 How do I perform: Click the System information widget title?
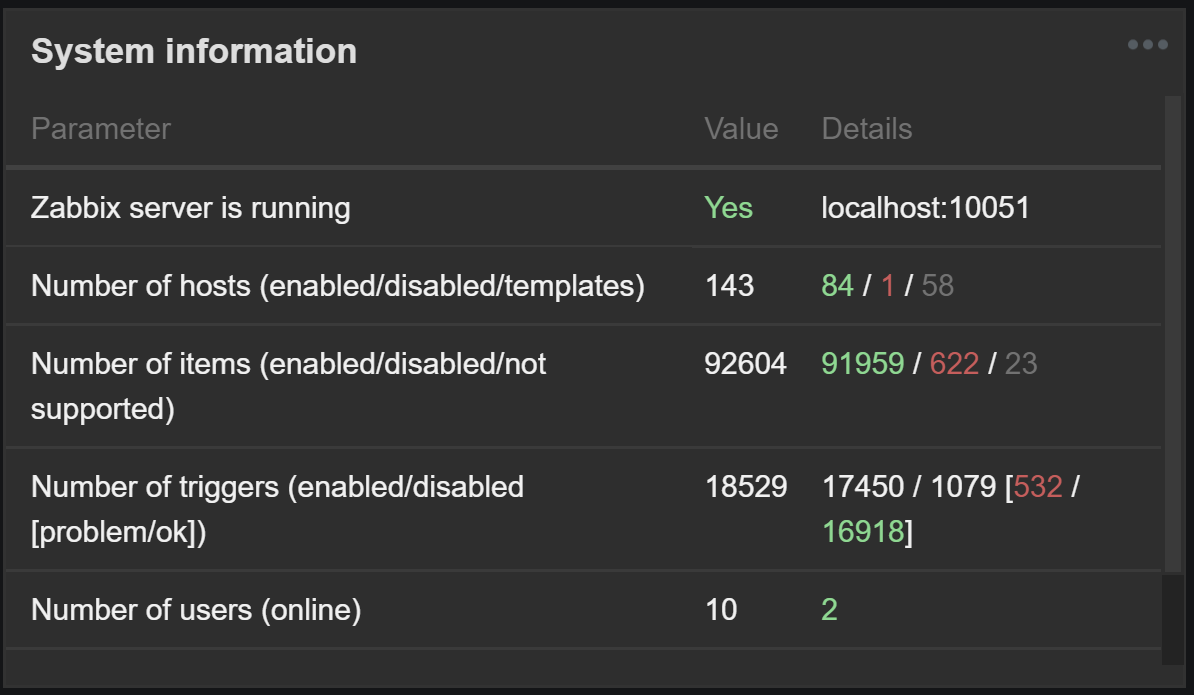194,51
